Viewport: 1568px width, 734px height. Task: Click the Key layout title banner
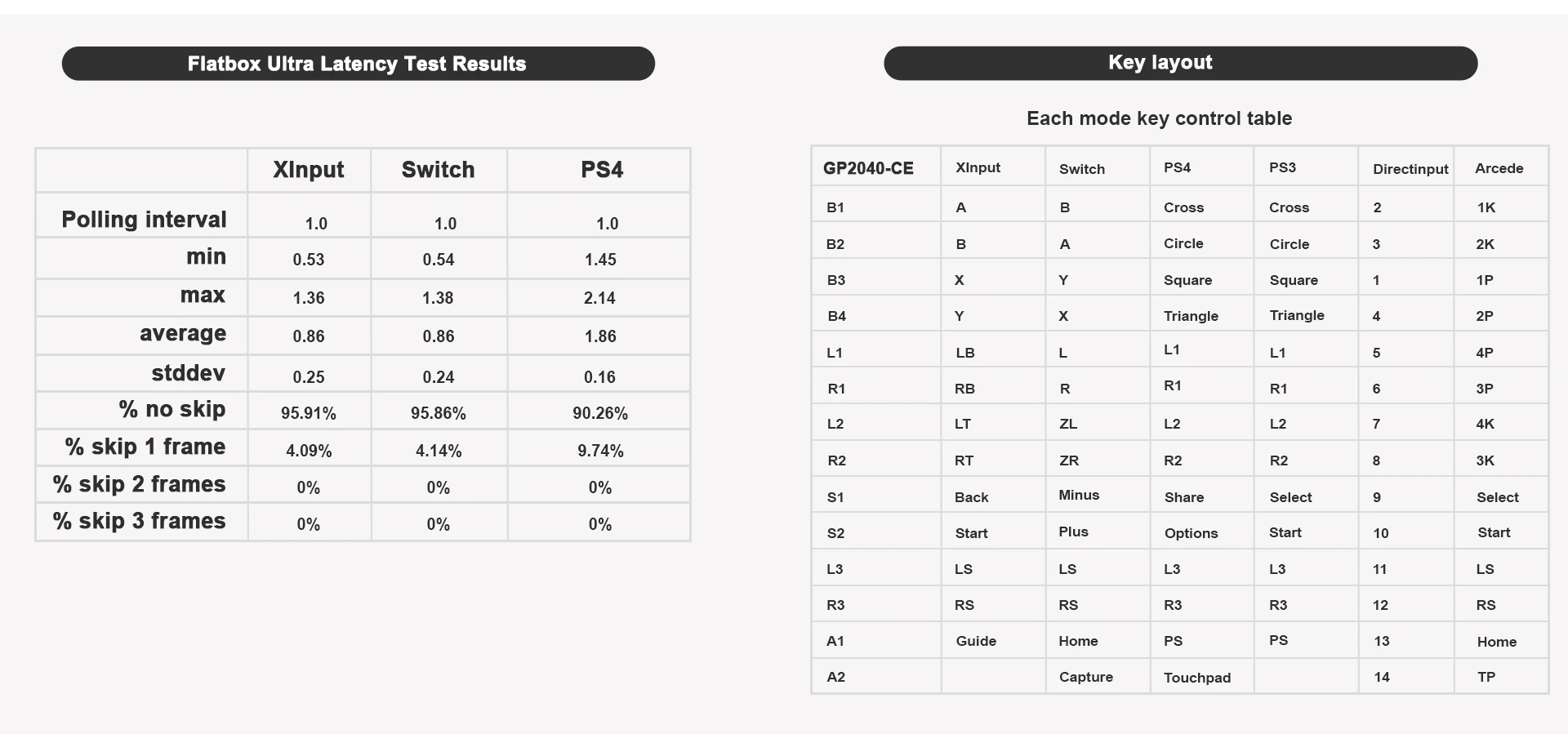click(x=1160, y=63)
